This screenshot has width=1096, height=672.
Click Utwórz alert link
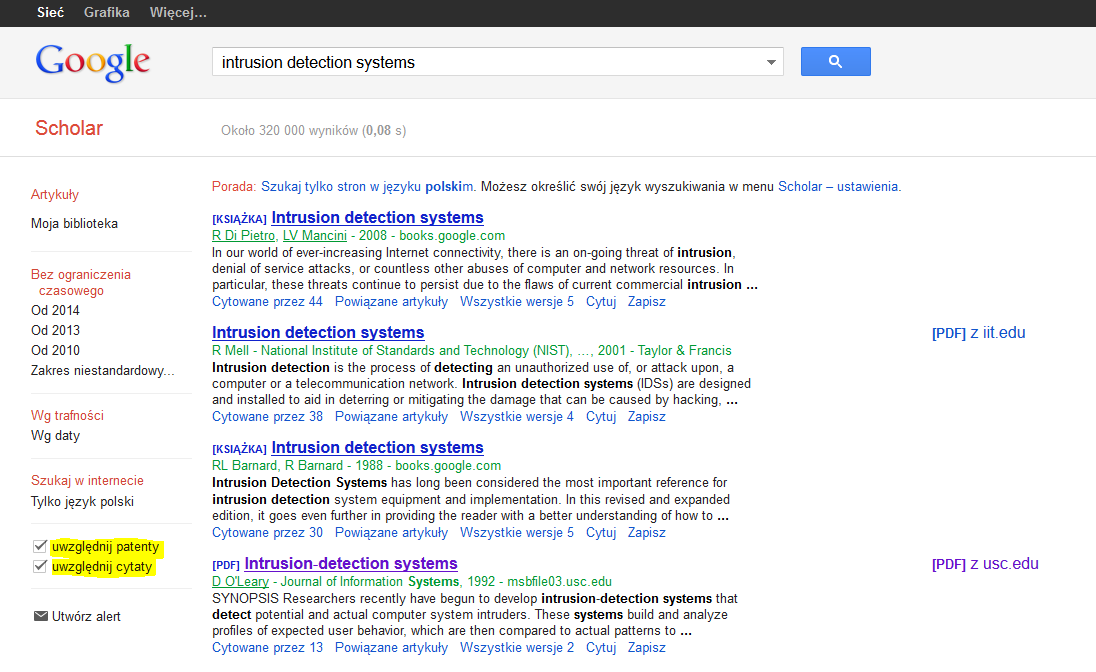click(86, 616)
